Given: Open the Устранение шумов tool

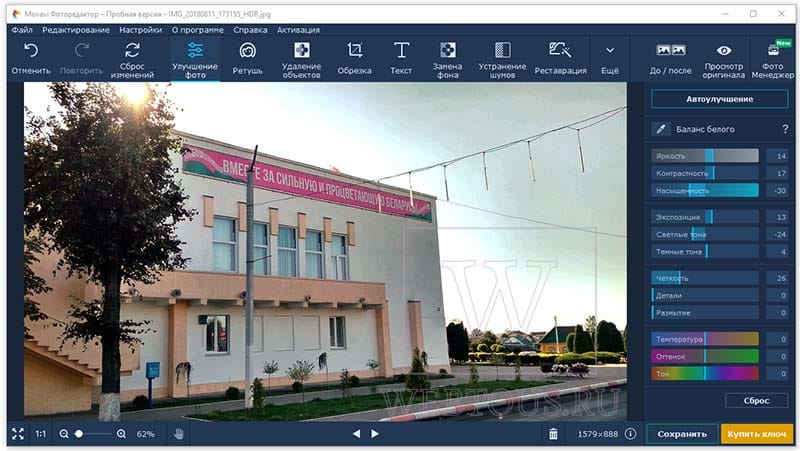Looking at the screenshot, I should pos(502,59).
